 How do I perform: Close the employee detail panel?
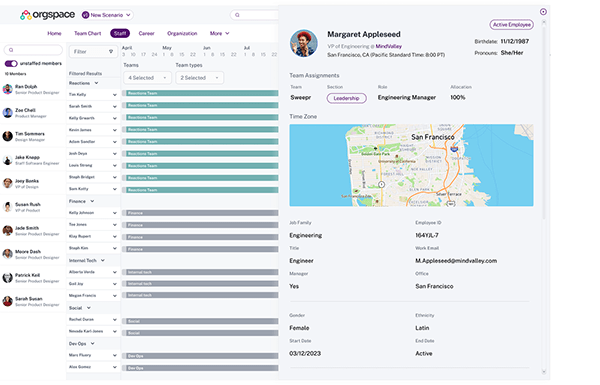coord(543,12)
